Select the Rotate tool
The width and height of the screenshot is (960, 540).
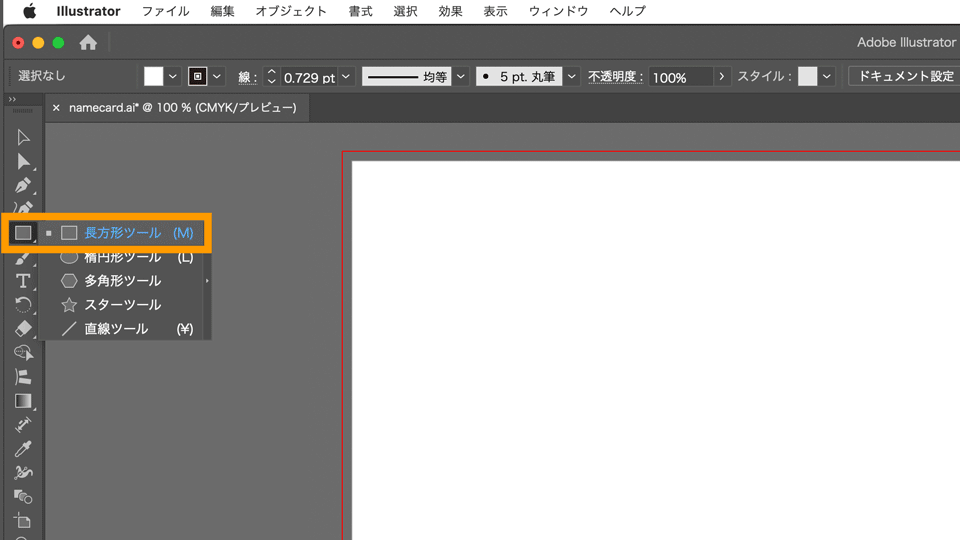pos(23,305)
